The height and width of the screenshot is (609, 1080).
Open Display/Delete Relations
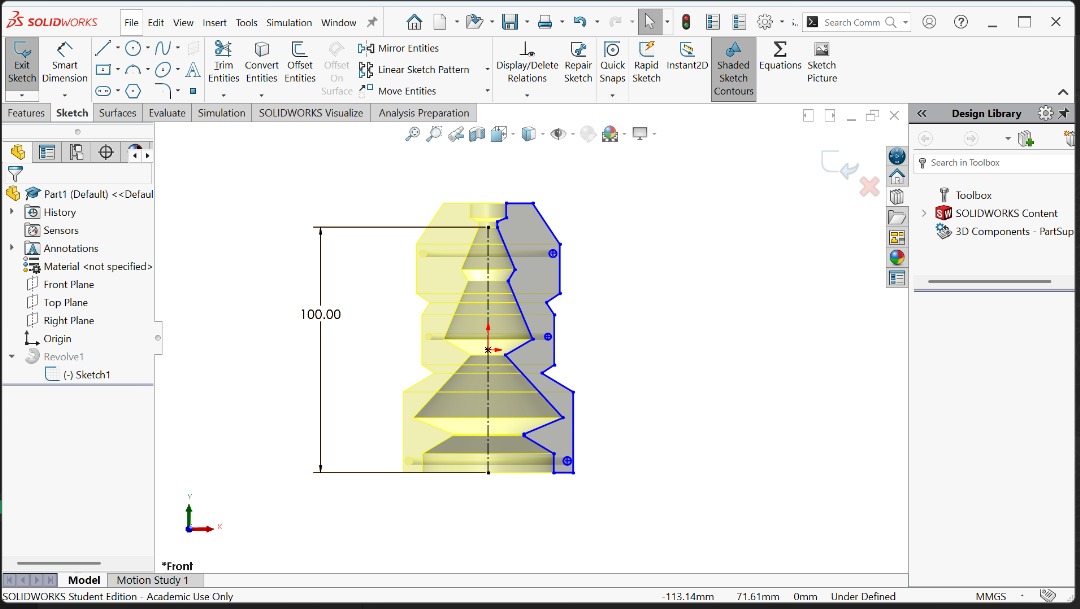(527, 63)
